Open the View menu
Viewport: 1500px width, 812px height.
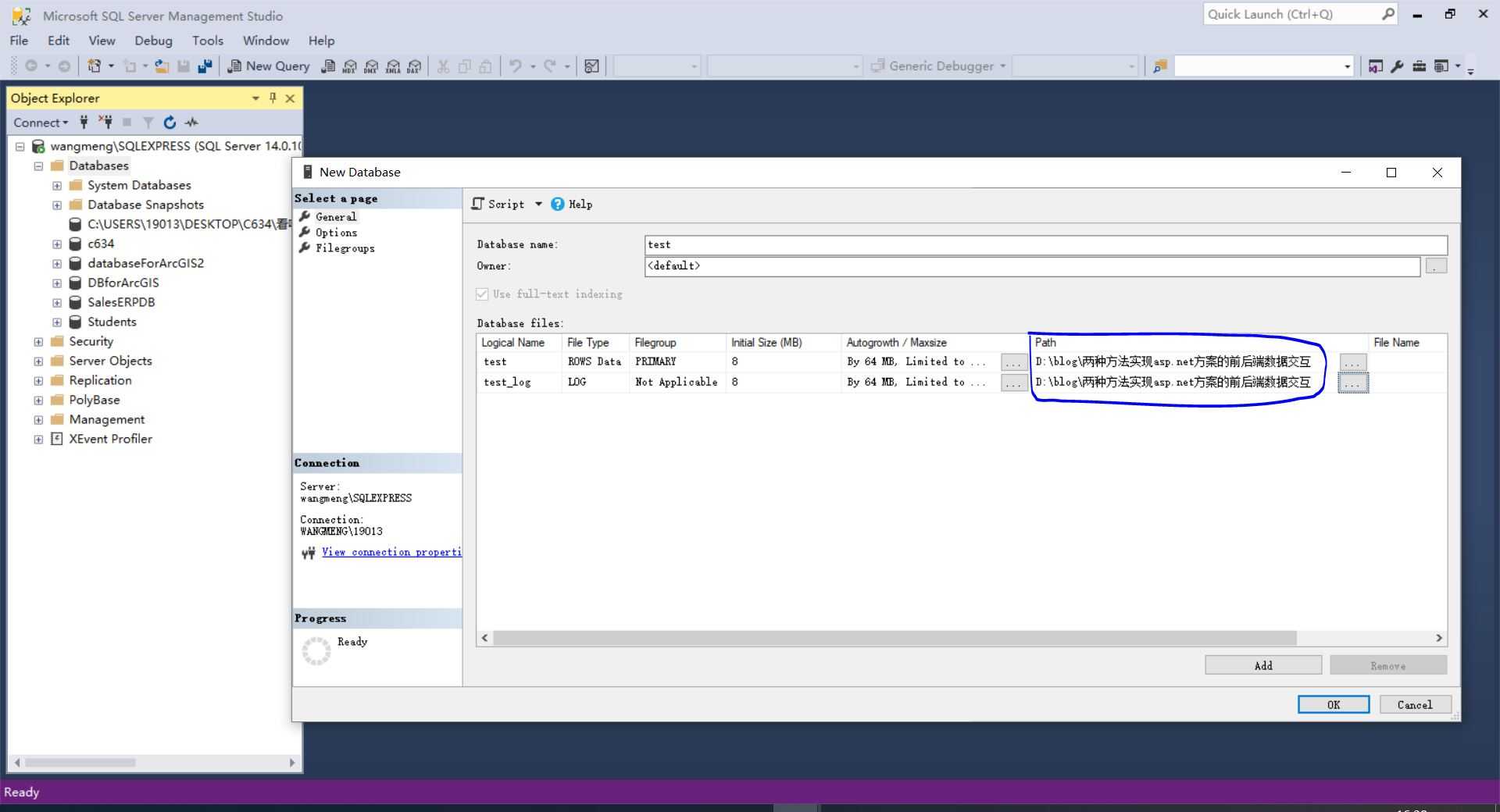point(102,41)
